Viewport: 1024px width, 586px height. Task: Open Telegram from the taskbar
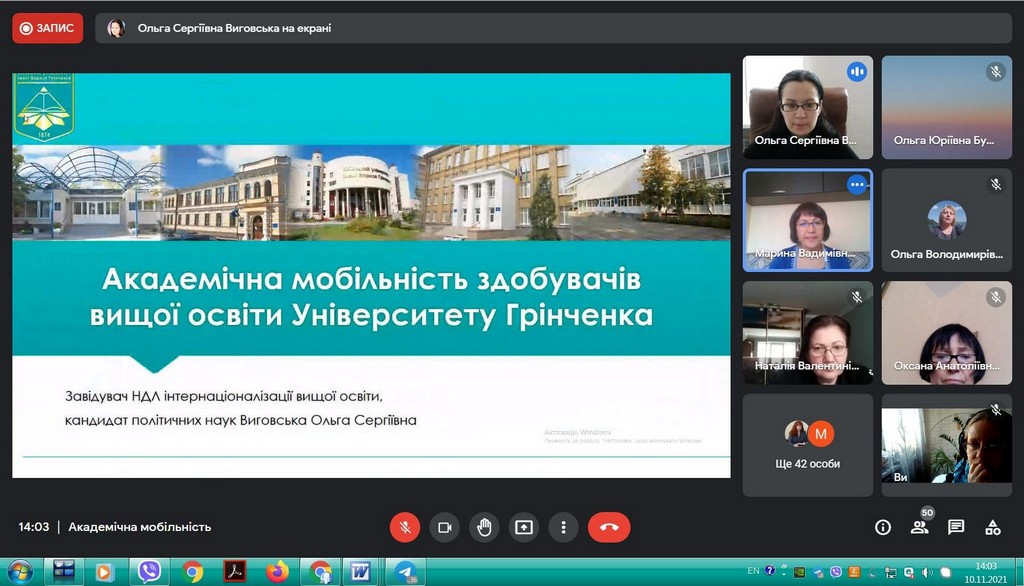coord(405,572)
